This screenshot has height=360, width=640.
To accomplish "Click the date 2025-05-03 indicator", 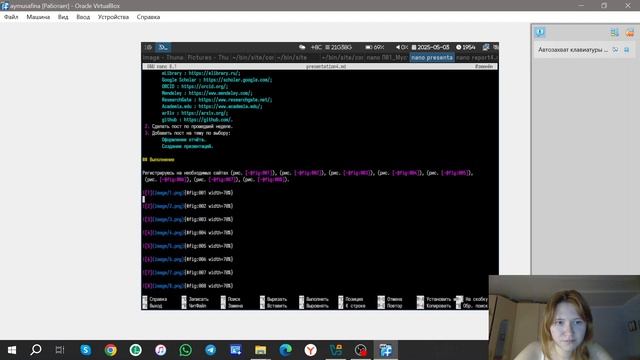I will click(x=430, y=47).
